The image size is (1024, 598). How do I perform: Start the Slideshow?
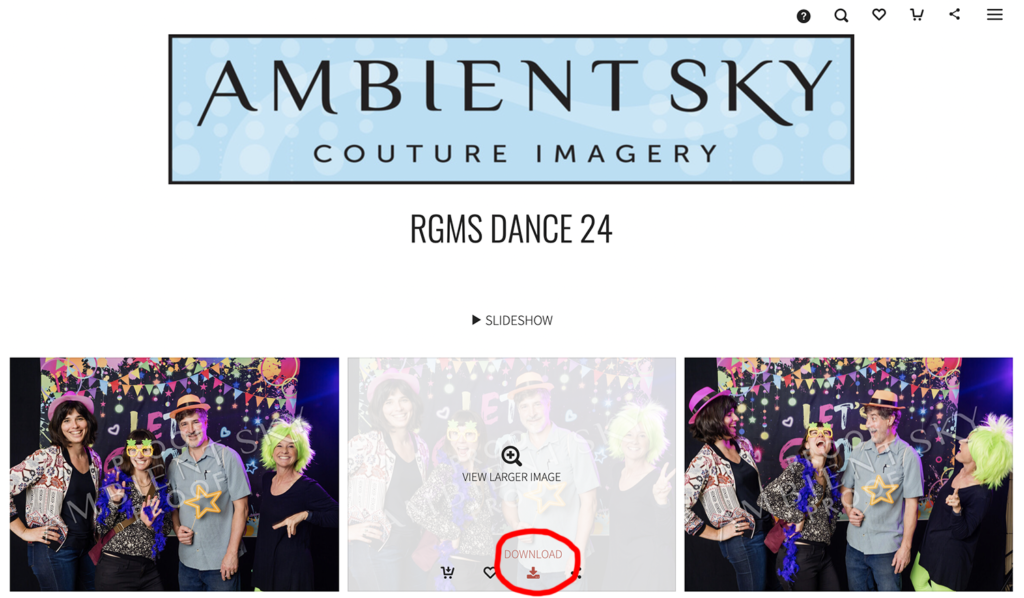(512, 321)
